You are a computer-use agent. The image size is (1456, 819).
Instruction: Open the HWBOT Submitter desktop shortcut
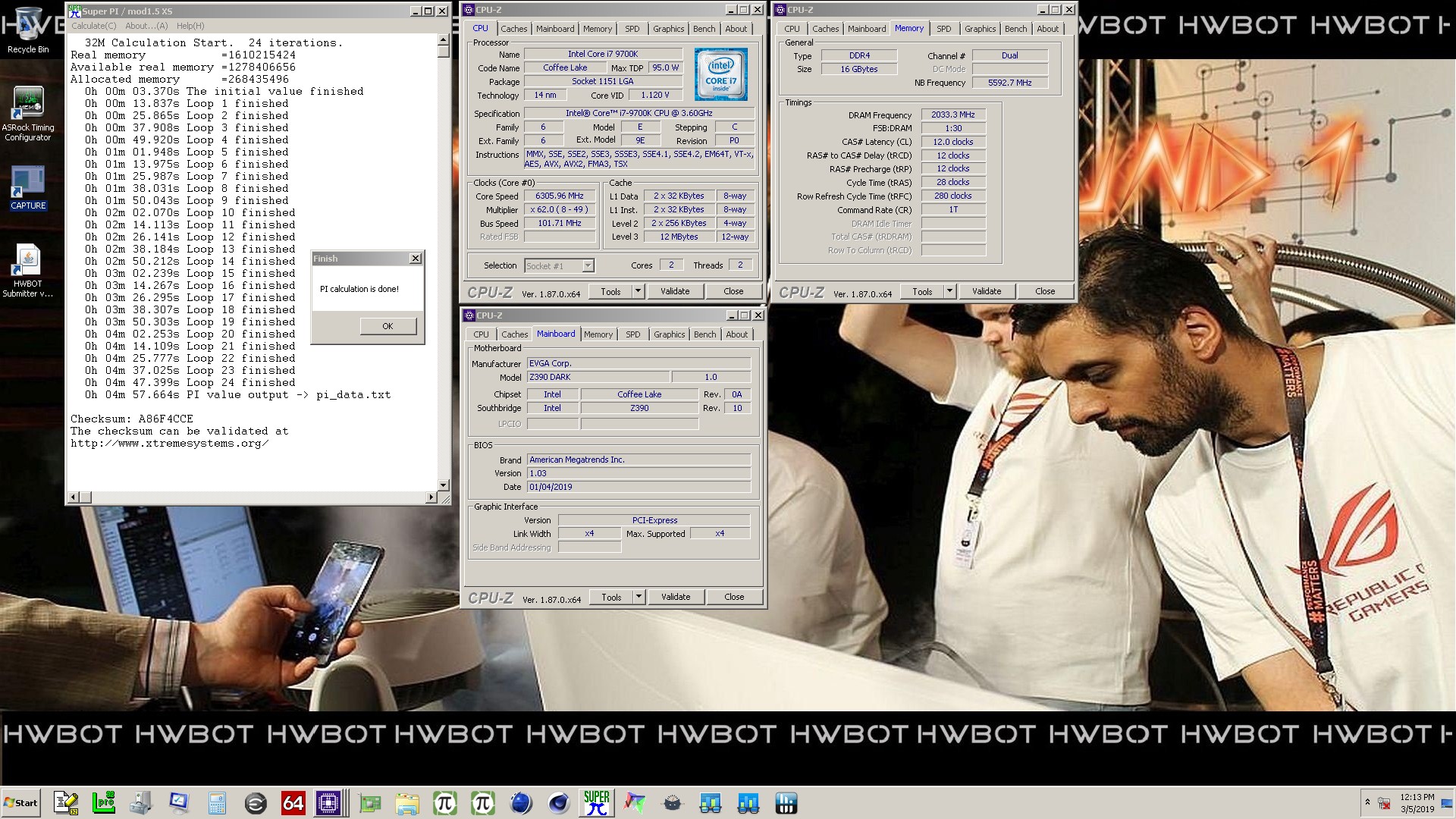[x=28, y=271]
